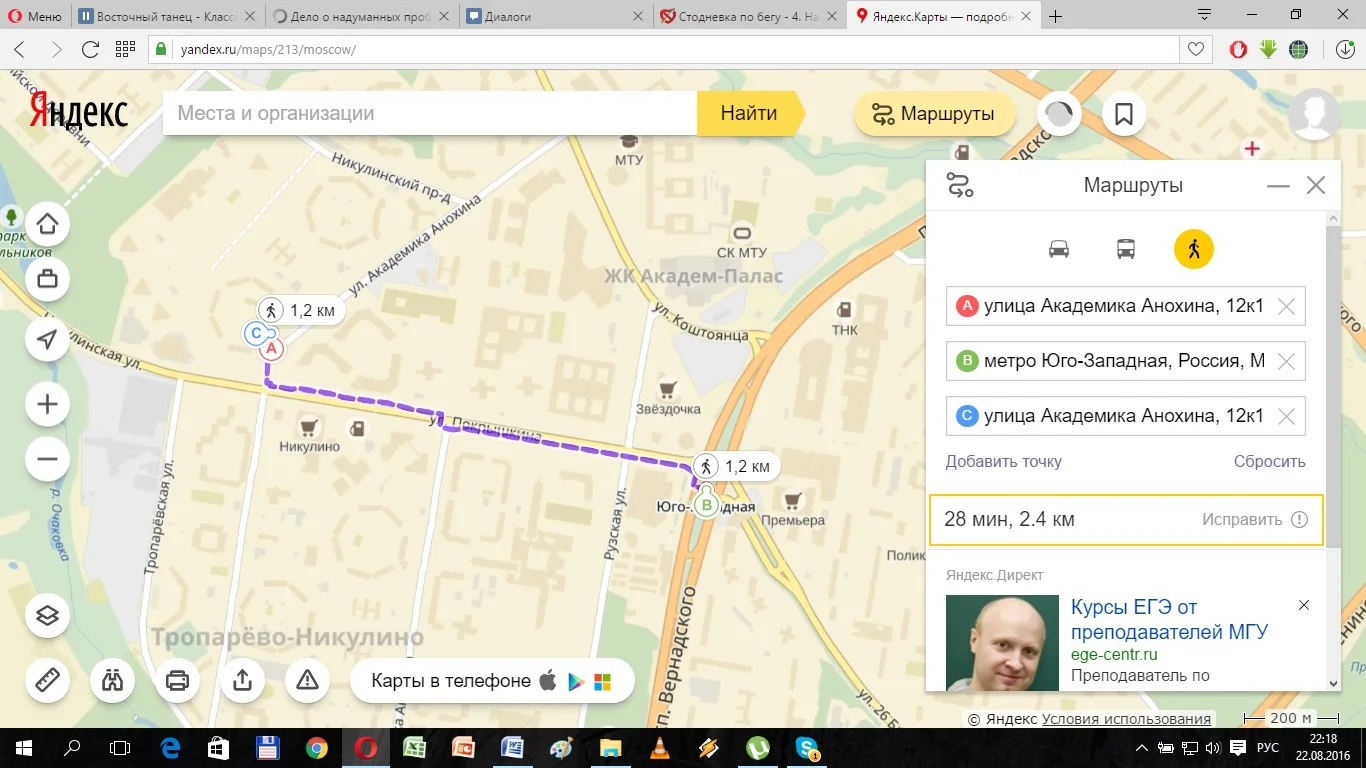This screenshot has height=768, width=1366.
Task: Select the pedestrian walking route mode
Action: (1194, 249)
